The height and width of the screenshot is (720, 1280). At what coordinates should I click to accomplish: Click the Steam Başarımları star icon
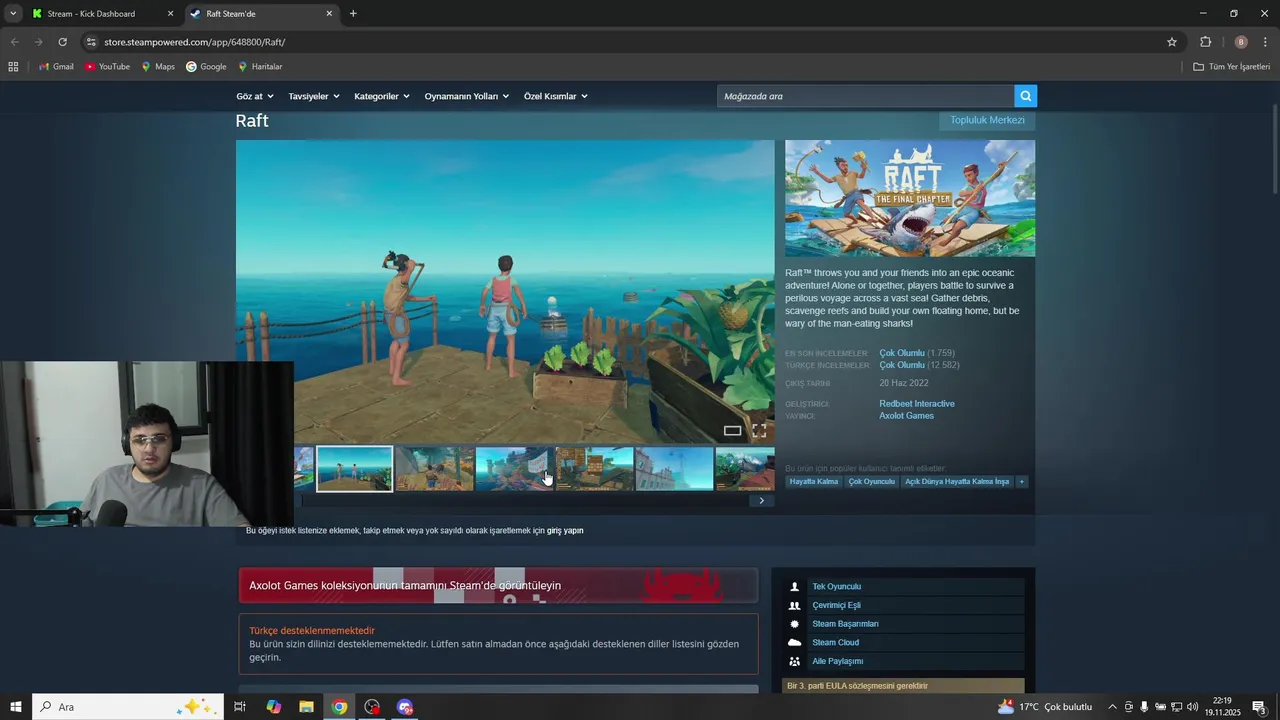pyautogui.click(x=795, y=624)
